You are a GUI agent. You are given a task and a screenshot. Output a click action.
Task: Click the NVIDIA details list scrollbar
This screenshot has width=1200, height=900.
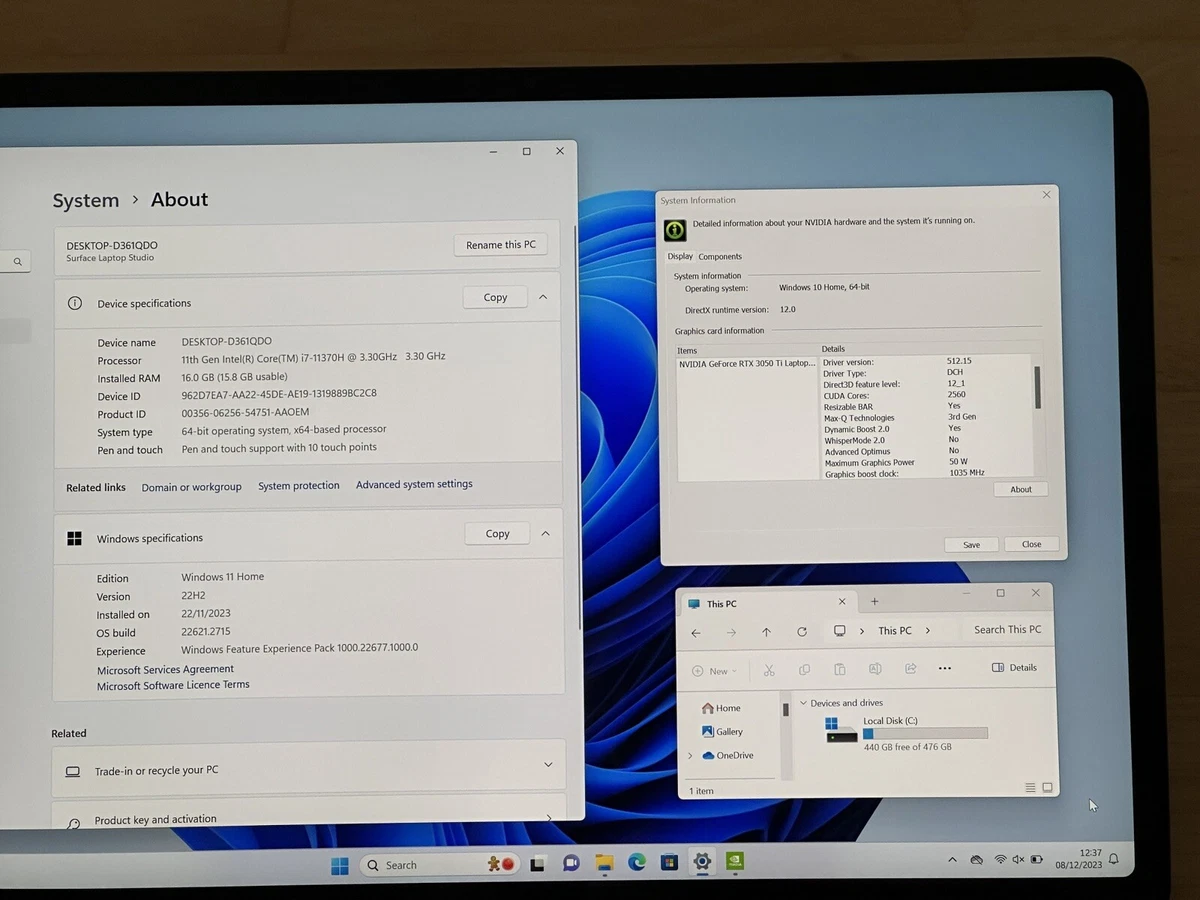[1037, 387]
